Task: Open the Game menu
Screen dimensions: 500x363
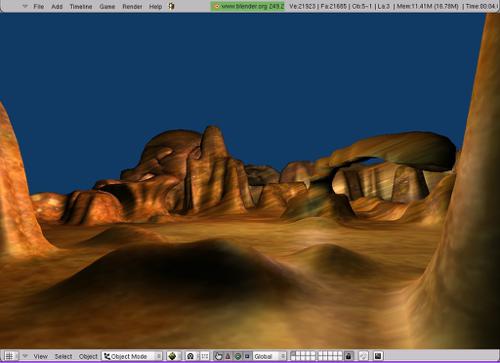Action: pos(107,6)
